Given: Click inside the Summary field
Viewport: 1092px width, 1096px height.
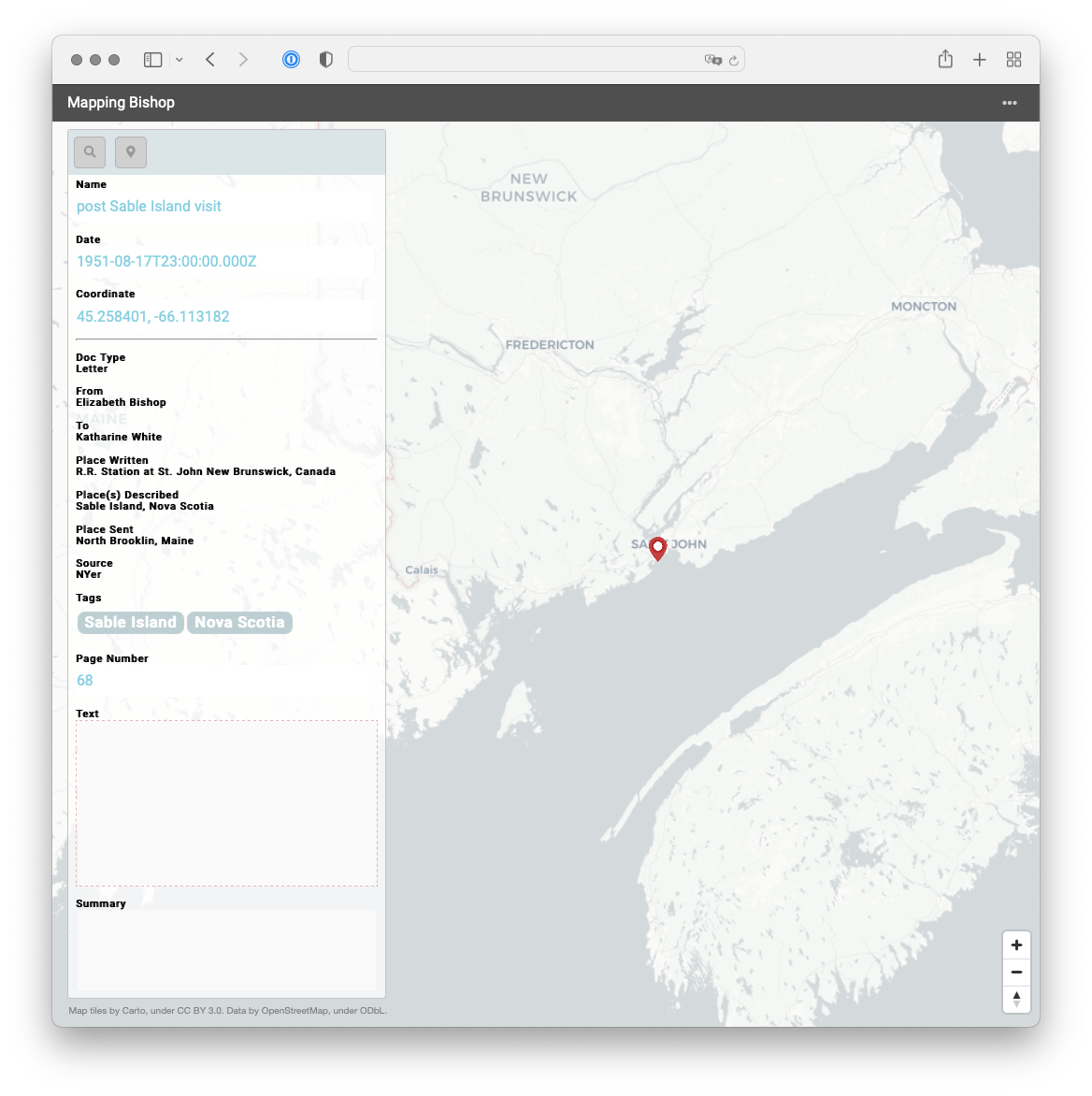Looking at the screenshot, I should click(226, 950).
